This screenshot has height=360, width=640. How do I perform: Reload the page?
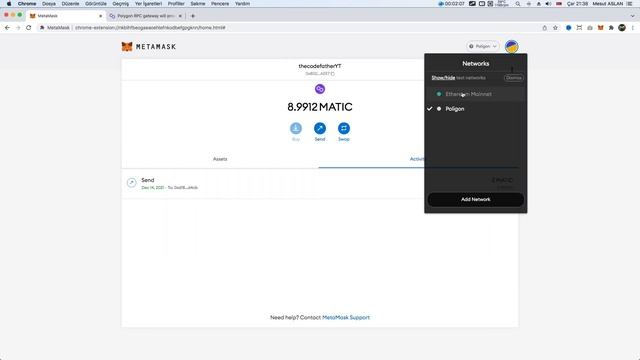[x=29, y=28]
